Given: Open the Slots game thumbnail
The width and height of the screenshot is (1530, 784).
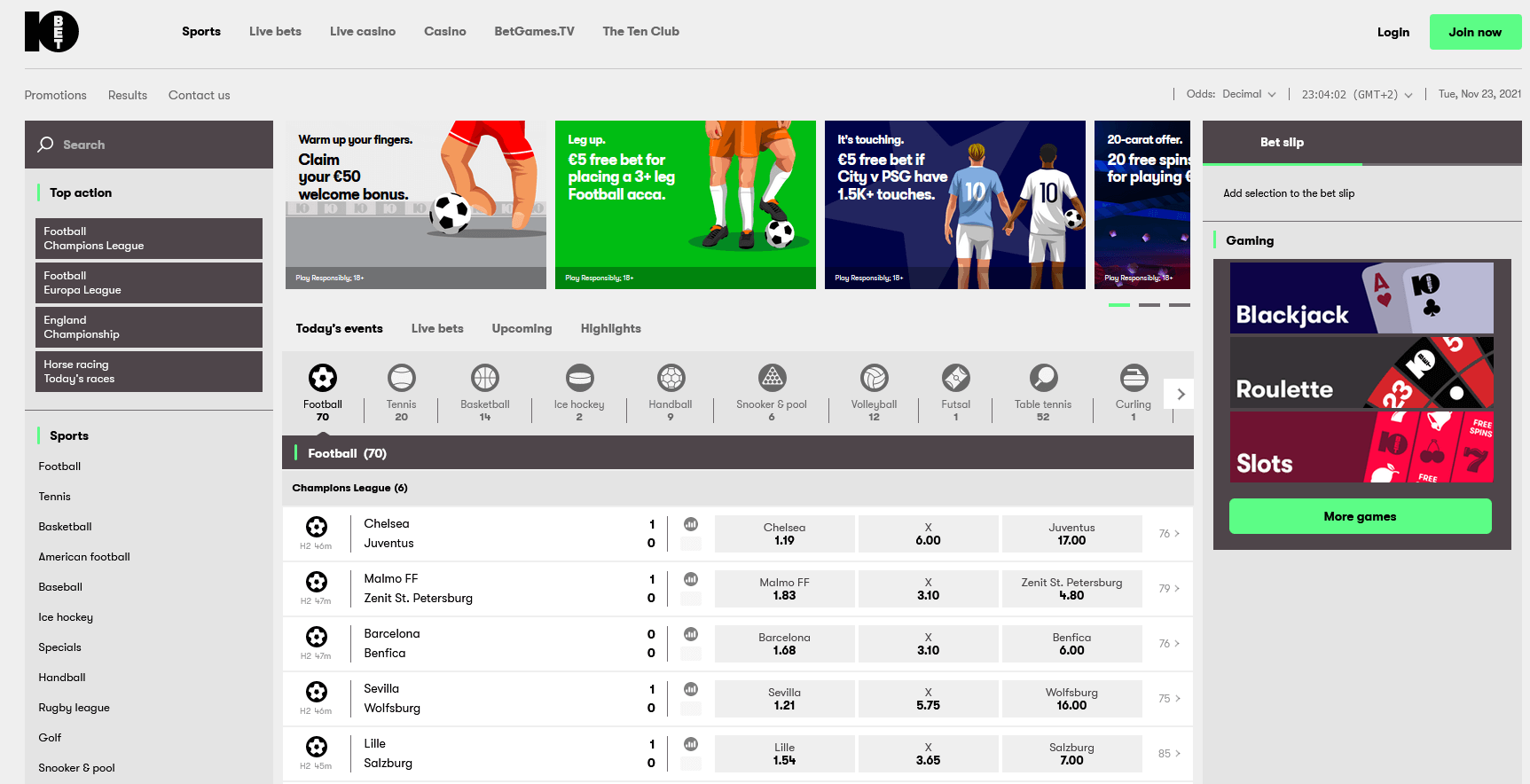Looking at the screenshot, I should coord(1361,447).
